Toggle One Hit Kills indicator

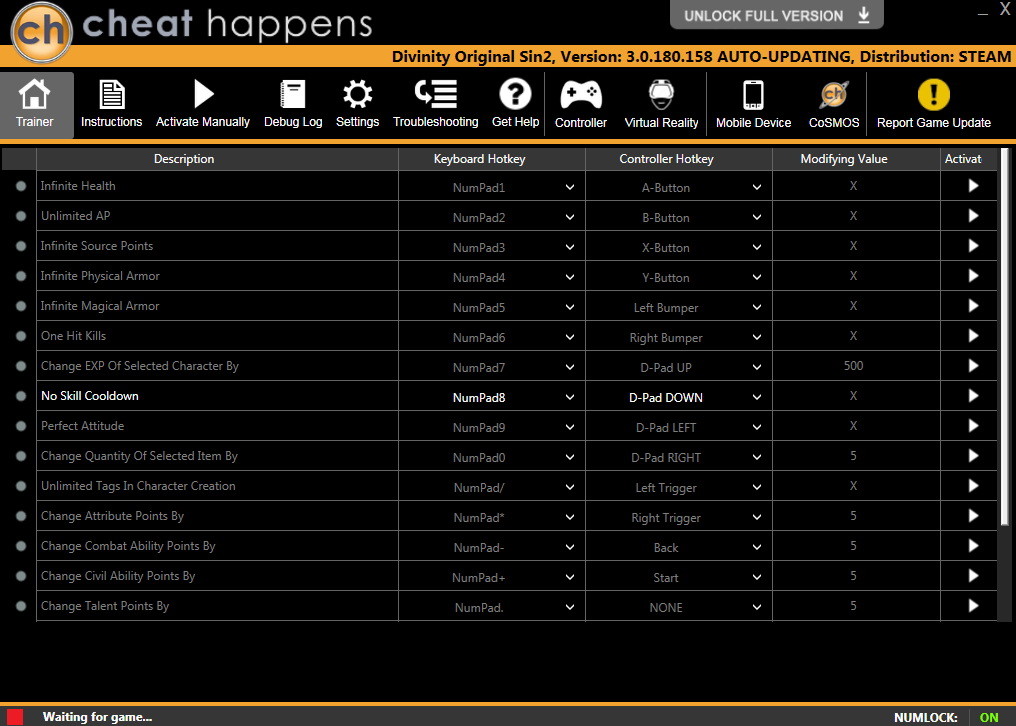click(x=21, y=336)
